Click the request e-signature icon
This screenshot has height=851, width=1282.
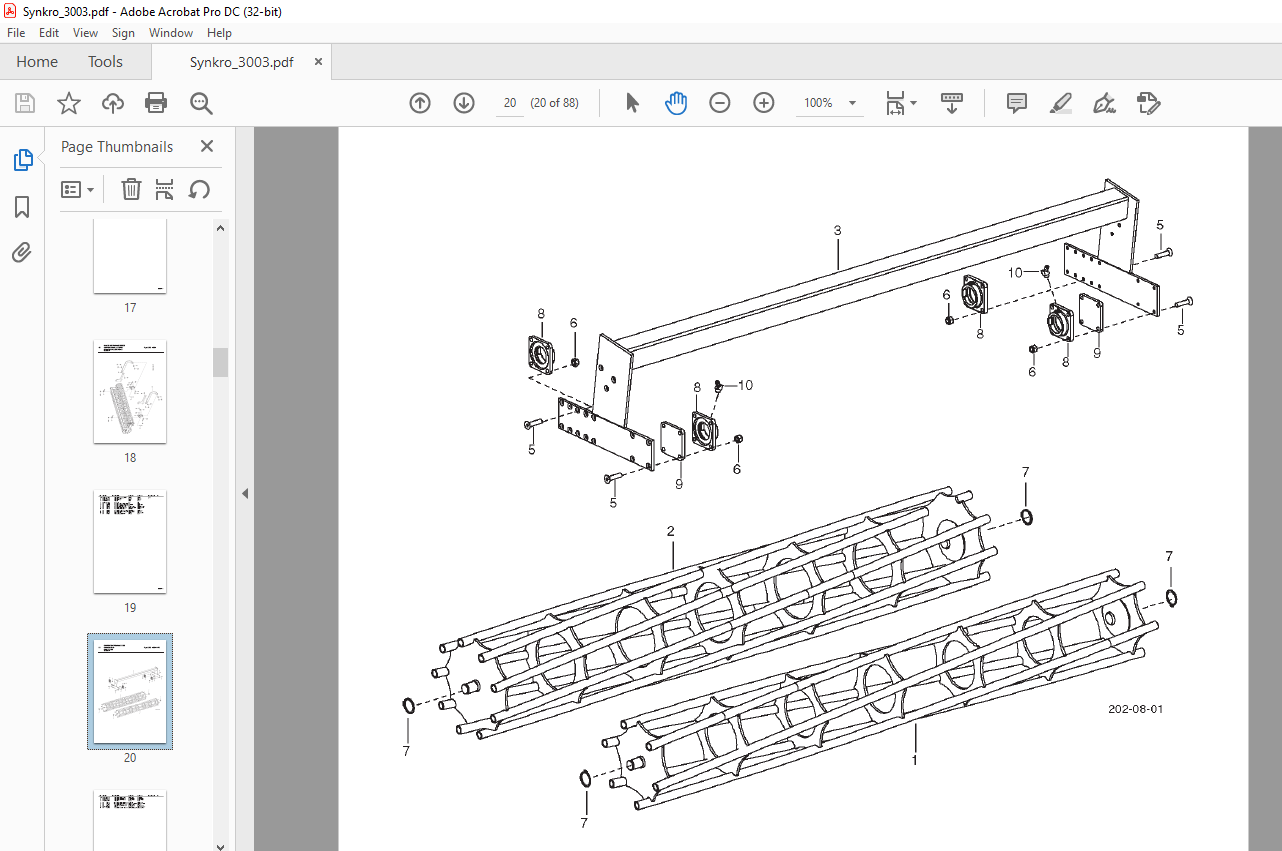[x=1148, y=103]
